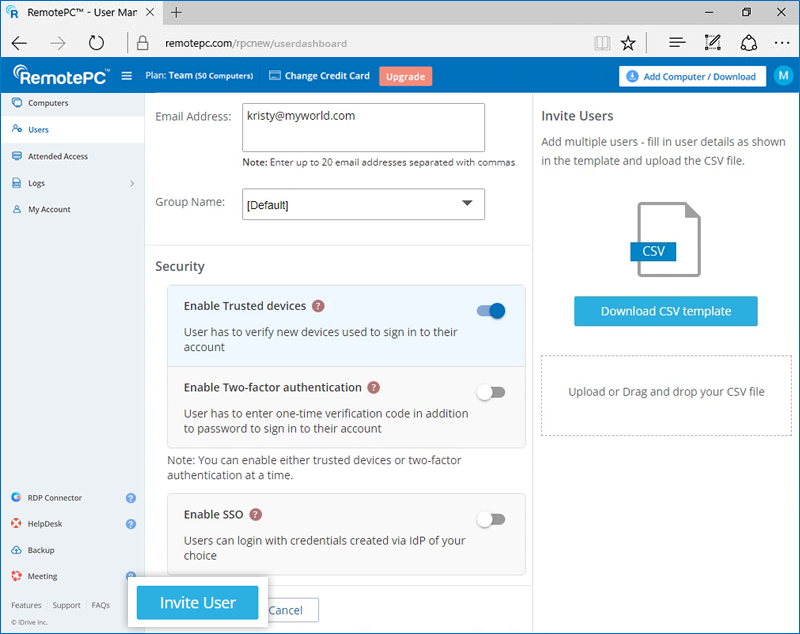800x634 pixels.
Task: Open the FAQs footer link
Action: pos(101,605)
